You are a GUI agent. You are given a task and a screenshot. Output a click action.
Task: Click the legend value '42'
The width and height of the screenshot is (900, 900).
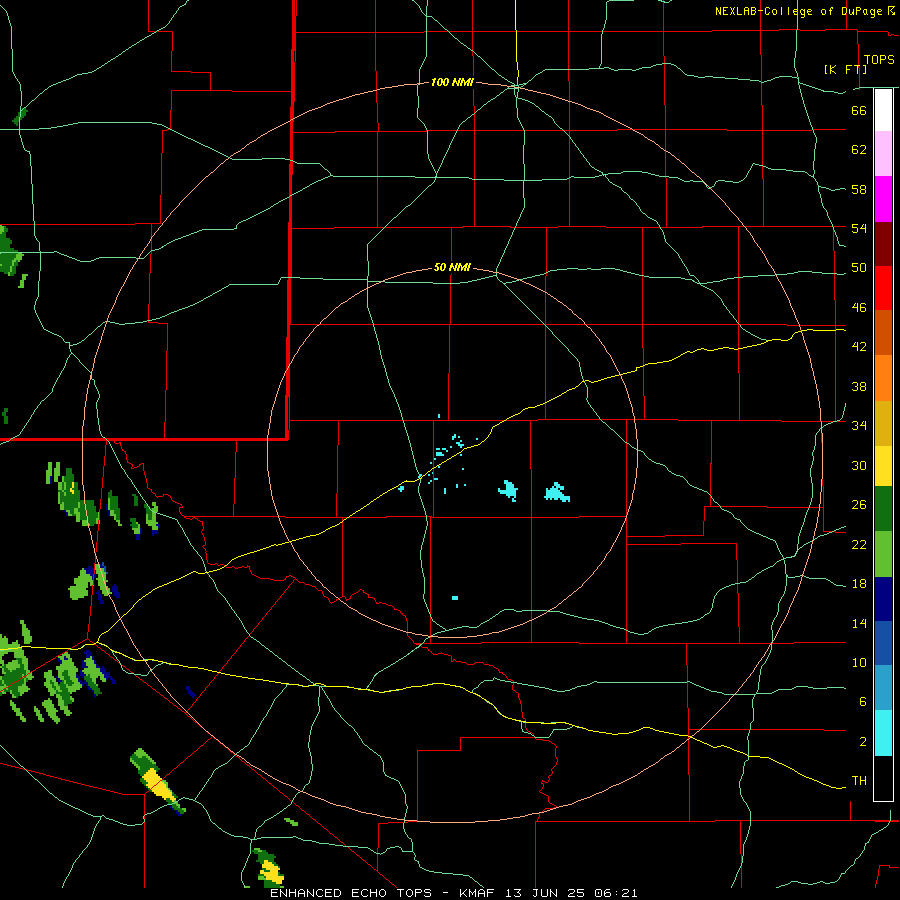(x=859, y=347)
